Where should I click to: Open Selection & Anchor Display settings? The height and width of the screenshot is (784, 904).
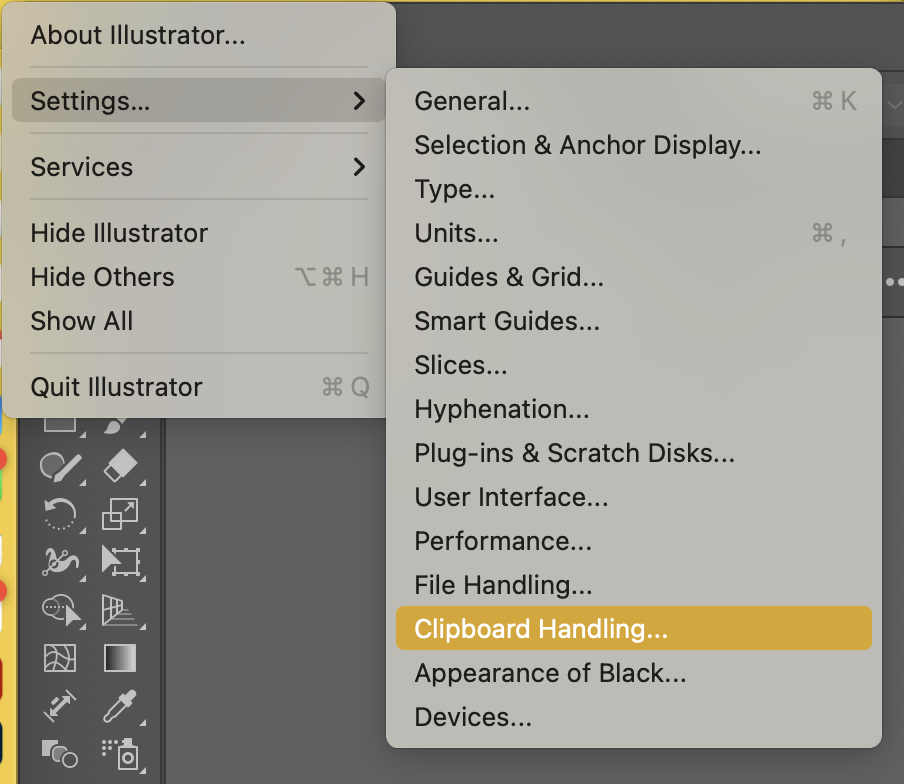[x=634, y=145]
